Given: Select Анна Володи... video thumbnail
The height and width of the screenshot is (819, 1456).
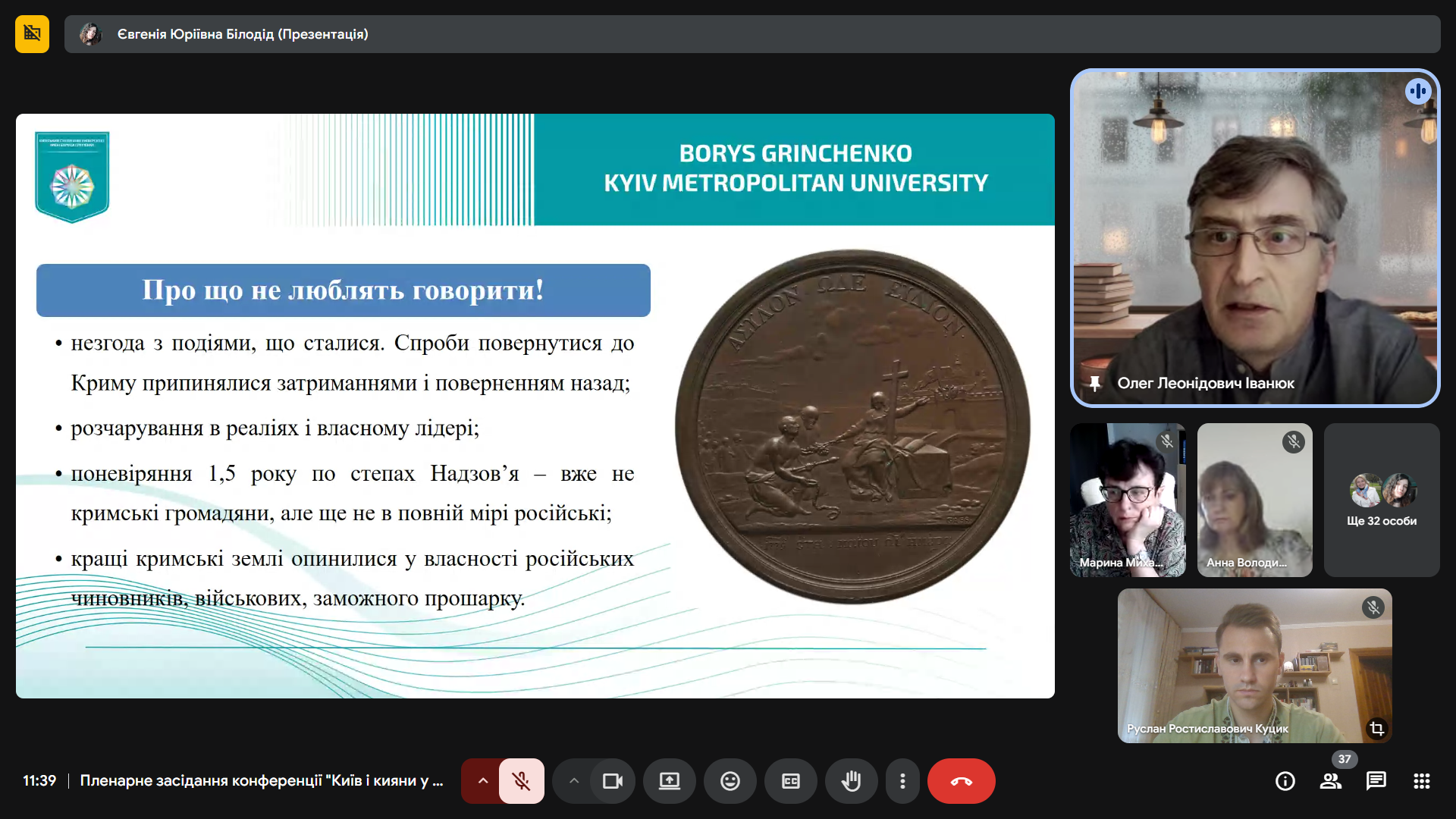Looking at the screenshot, I should (x=1254, y=500).
